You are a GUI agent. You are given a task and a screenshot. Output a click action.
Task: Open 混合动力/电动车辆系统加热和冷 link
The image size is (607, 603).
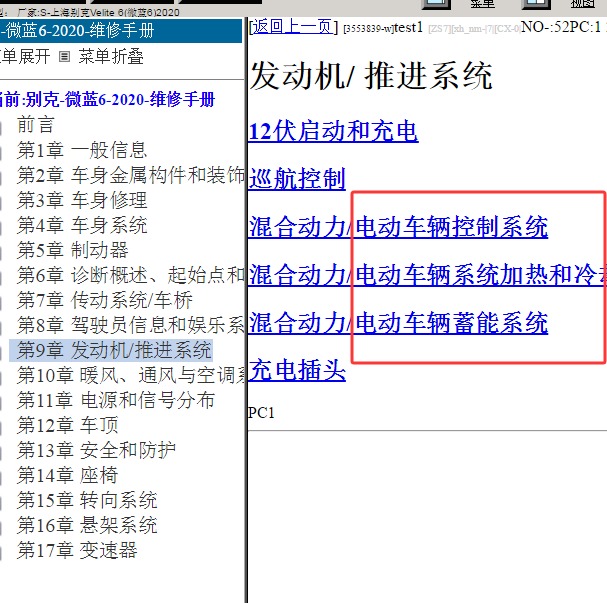coord(427,275)
